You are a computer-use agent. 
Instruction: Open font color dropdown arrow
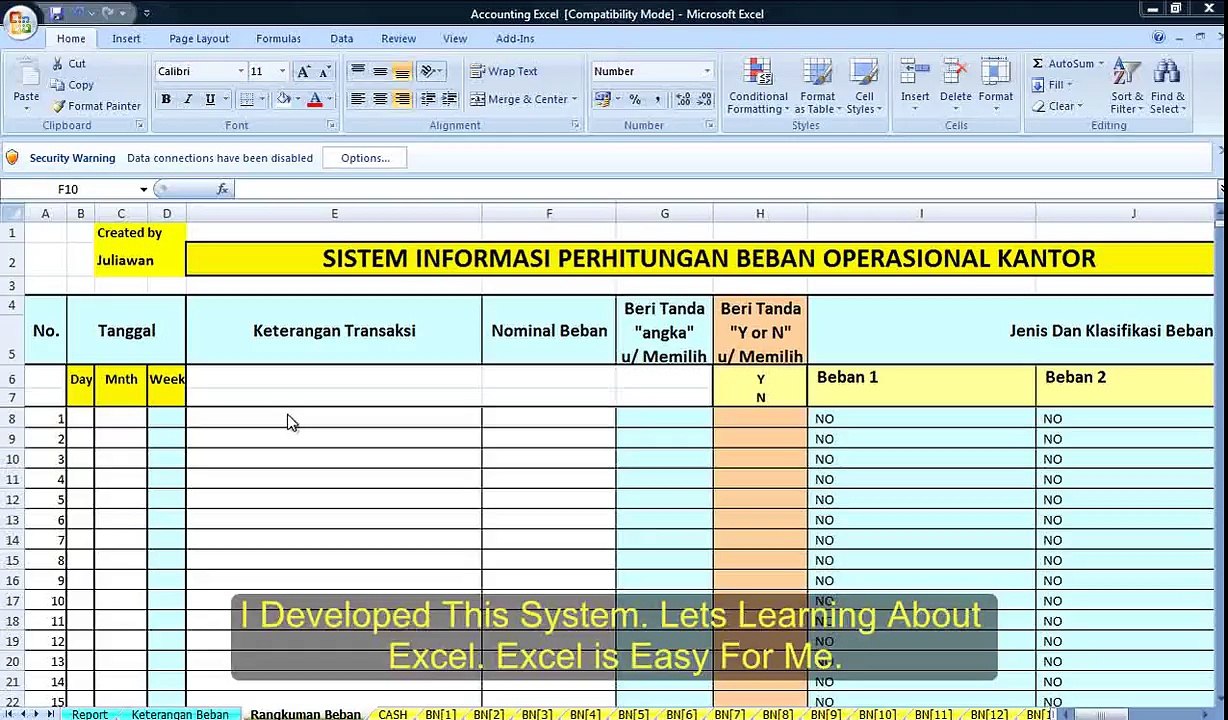329,99
